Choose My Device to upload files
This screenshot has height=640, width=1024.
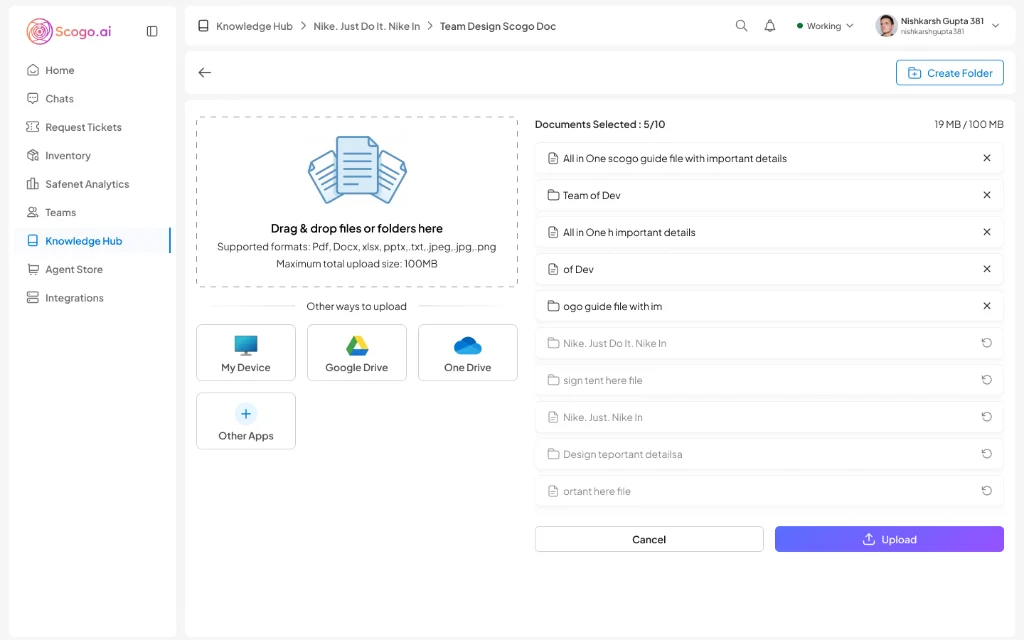pos(245,352)
